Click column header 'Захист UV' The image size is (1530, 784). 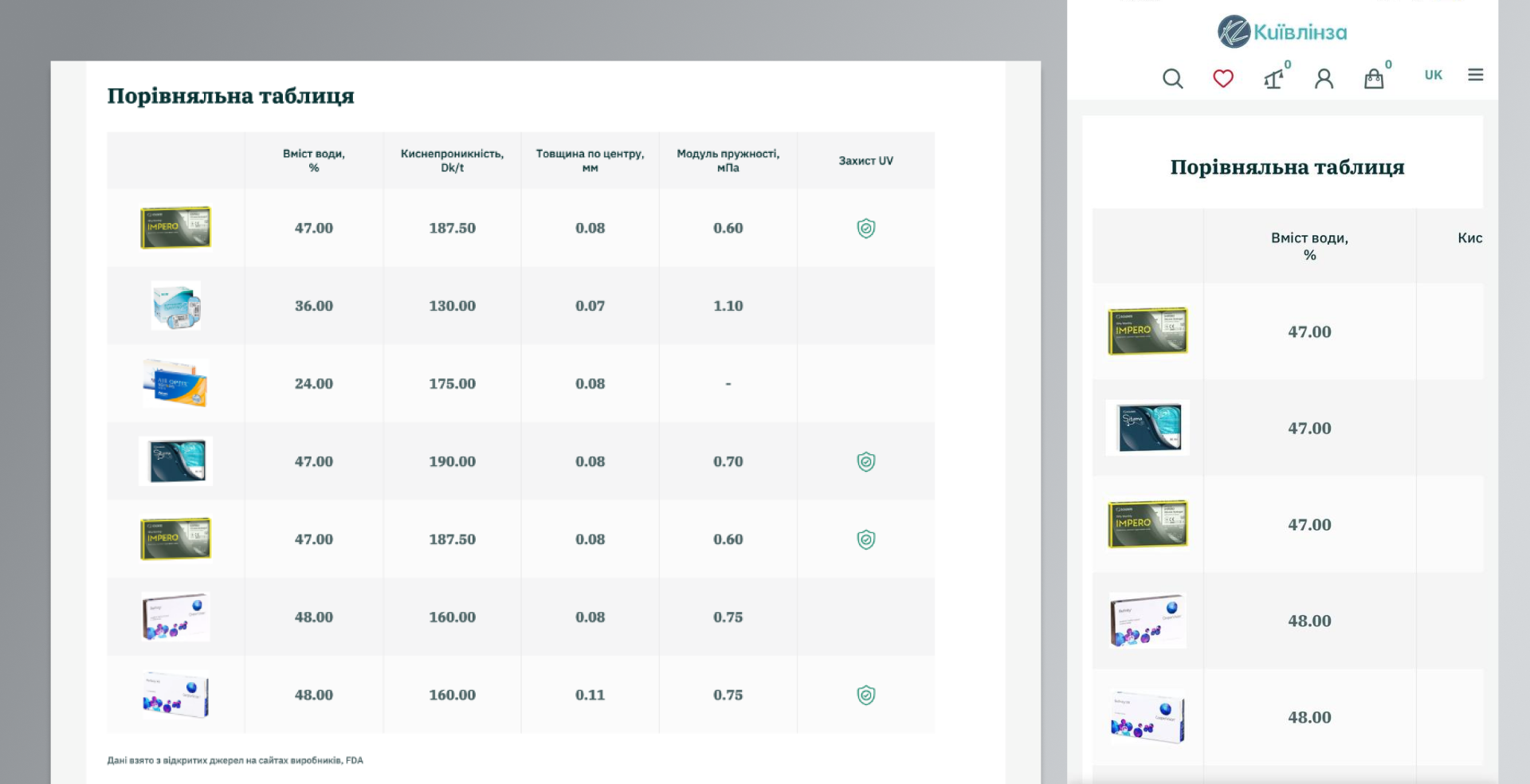coord(866,160)
